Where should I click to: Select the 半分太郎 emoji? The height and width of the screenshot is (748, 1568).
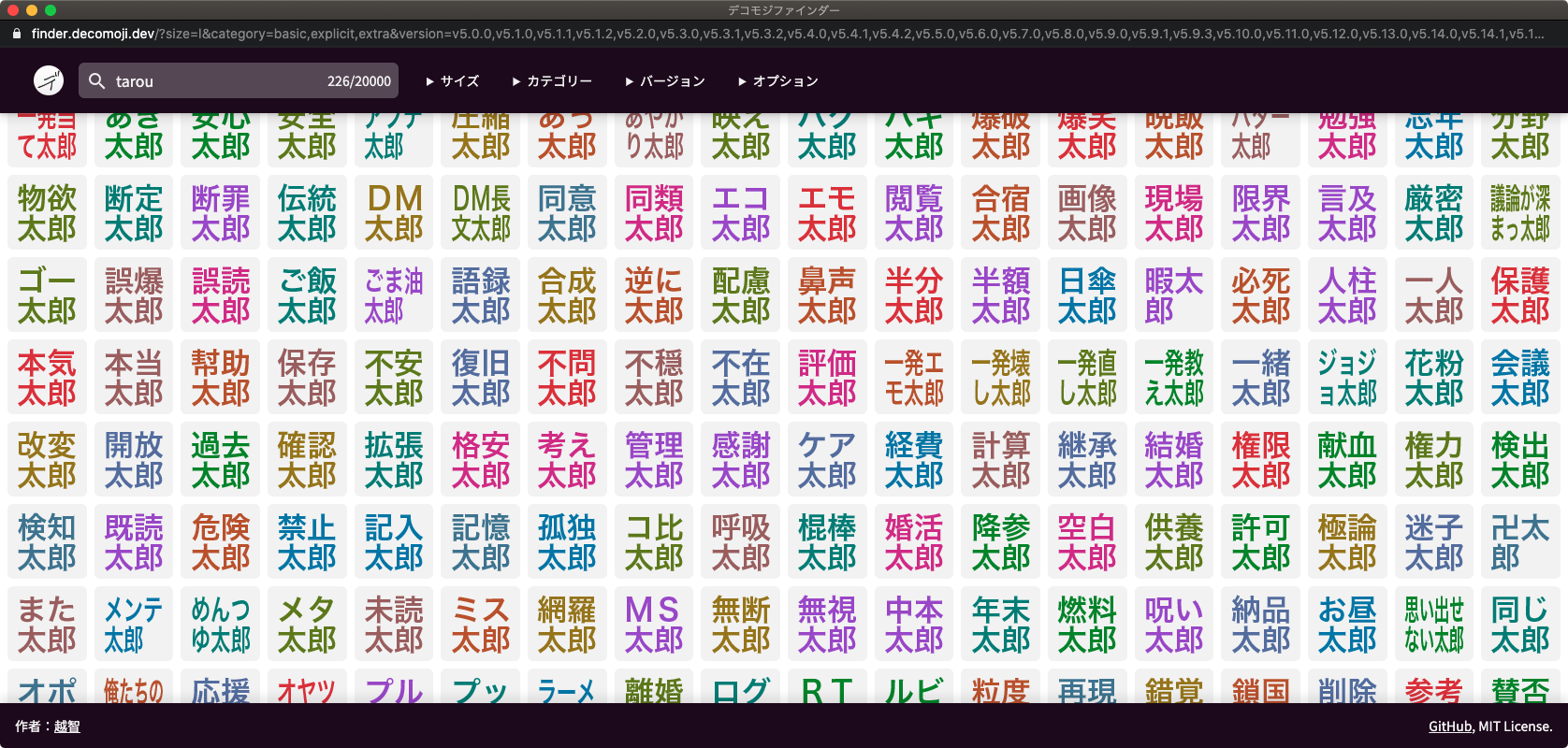point(914,295)
